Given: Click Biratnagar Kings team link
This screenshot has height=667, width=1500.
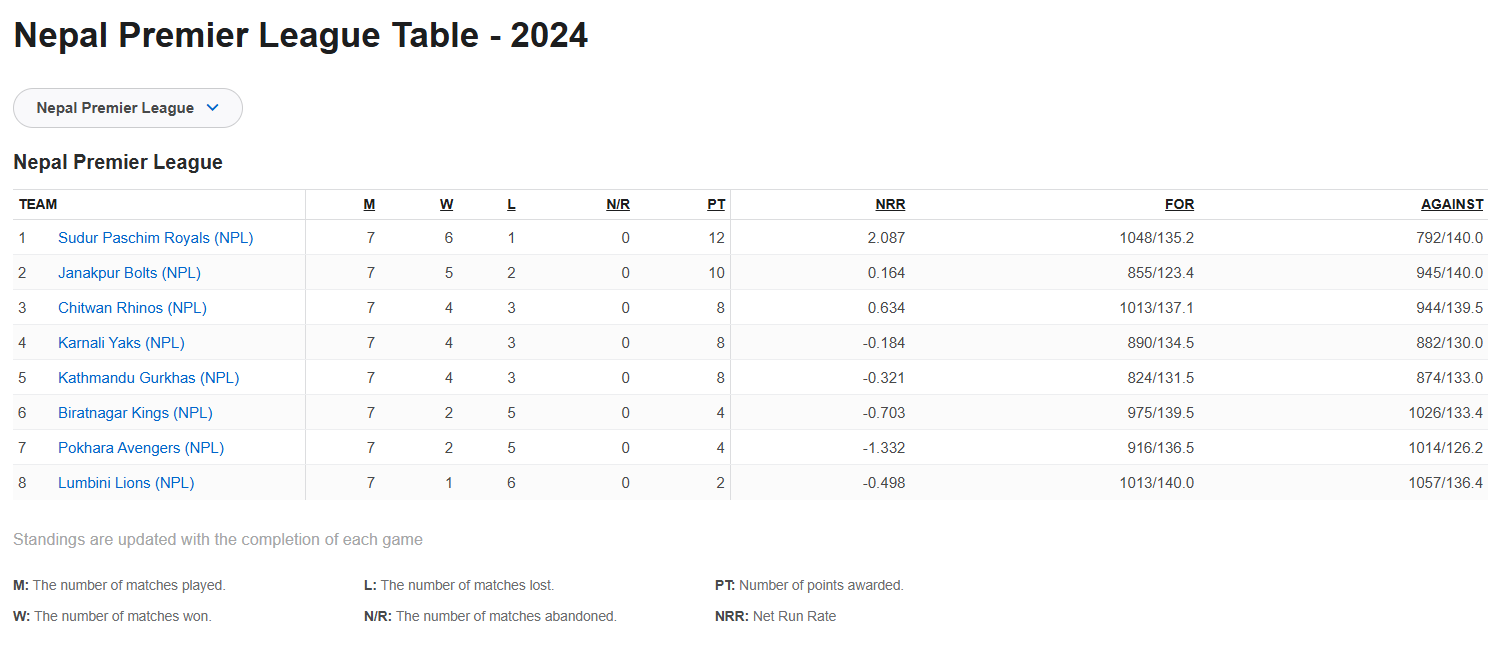Looking at the screenshot, I should (135, 413).
